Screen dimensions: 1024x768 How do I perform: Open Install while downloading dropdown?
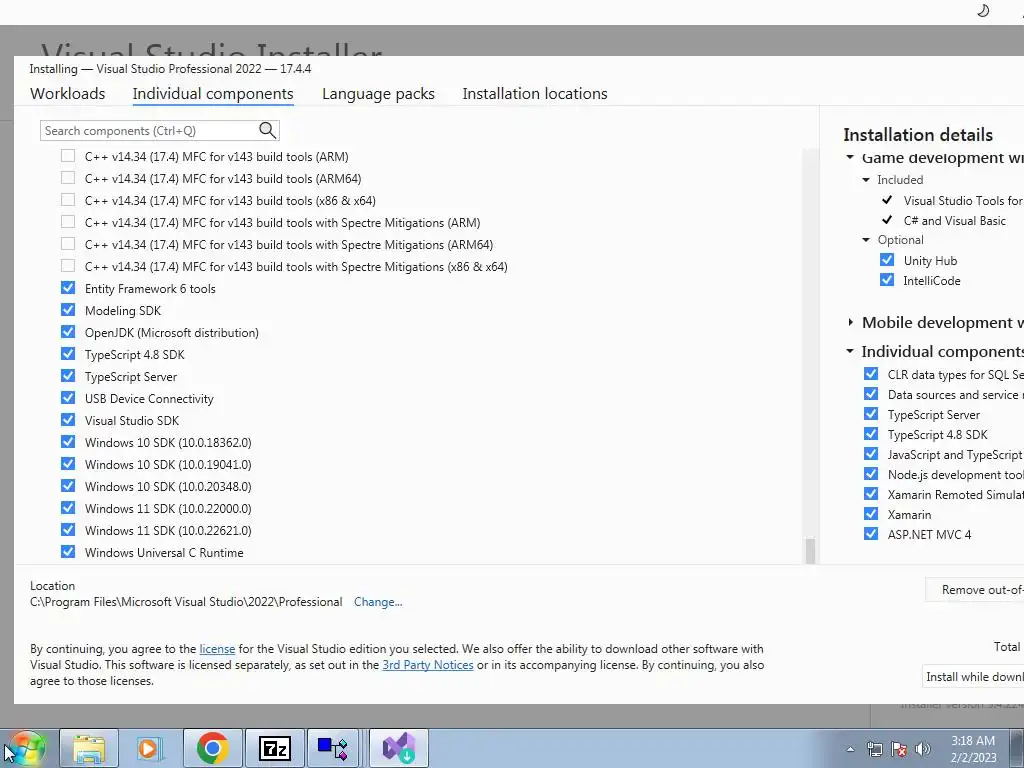click(974, 677)
